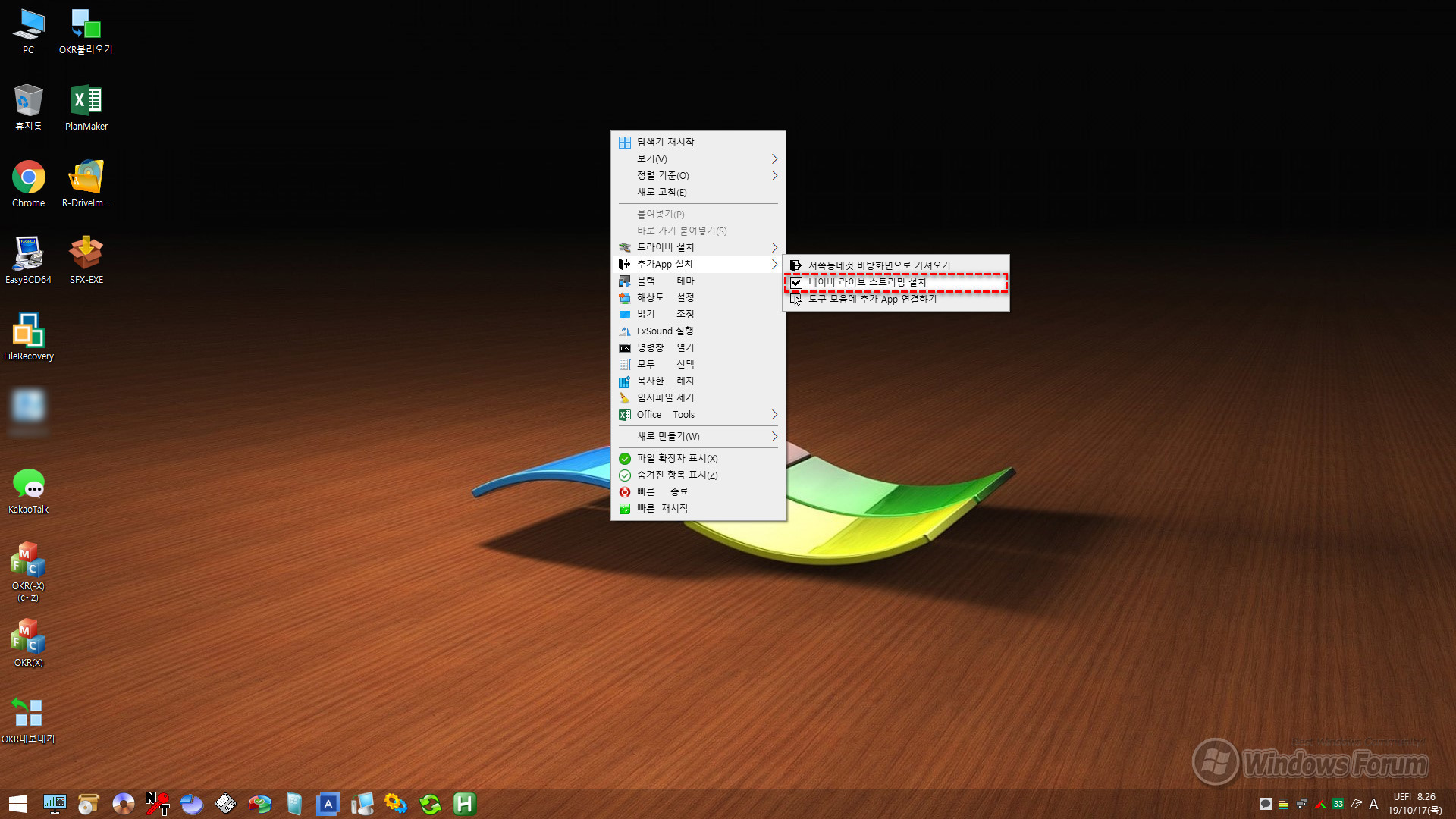The image size is (1456, 819).
Task: Expand the 보기(V) submenu arrow
Action: click(x=774, y=158)
